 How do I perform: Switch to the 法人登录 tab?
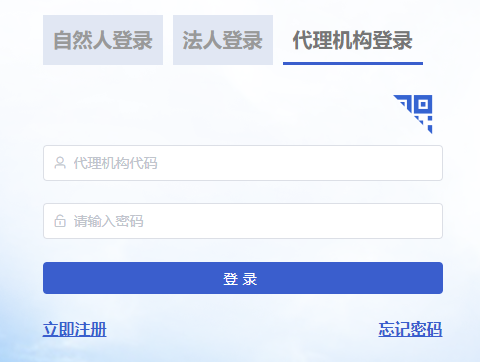tap(223, 40)
